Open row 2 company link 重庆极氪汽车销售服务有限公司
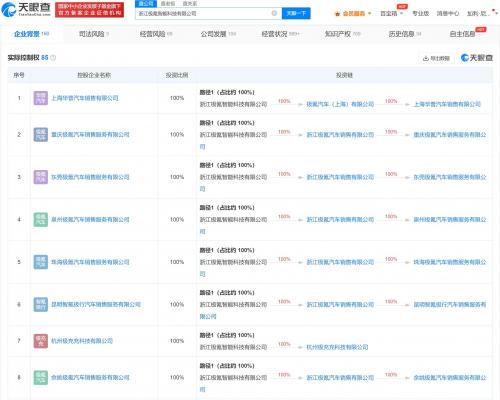 click(90, 135)
